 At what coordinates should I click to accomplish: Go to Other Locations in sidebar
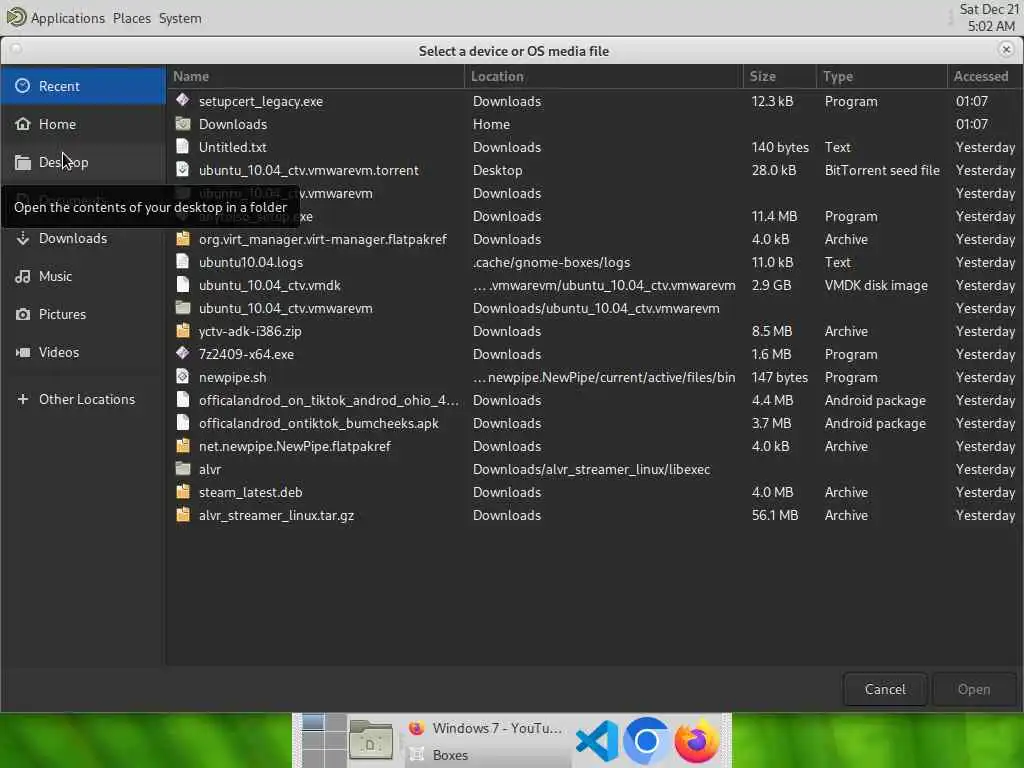coord(83,399)
